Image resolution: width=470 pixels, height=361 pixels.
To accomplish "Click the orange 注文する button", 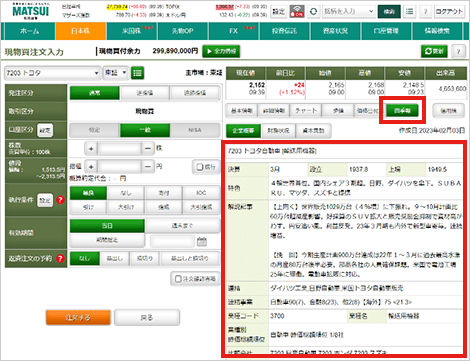I will coord(78,317).
